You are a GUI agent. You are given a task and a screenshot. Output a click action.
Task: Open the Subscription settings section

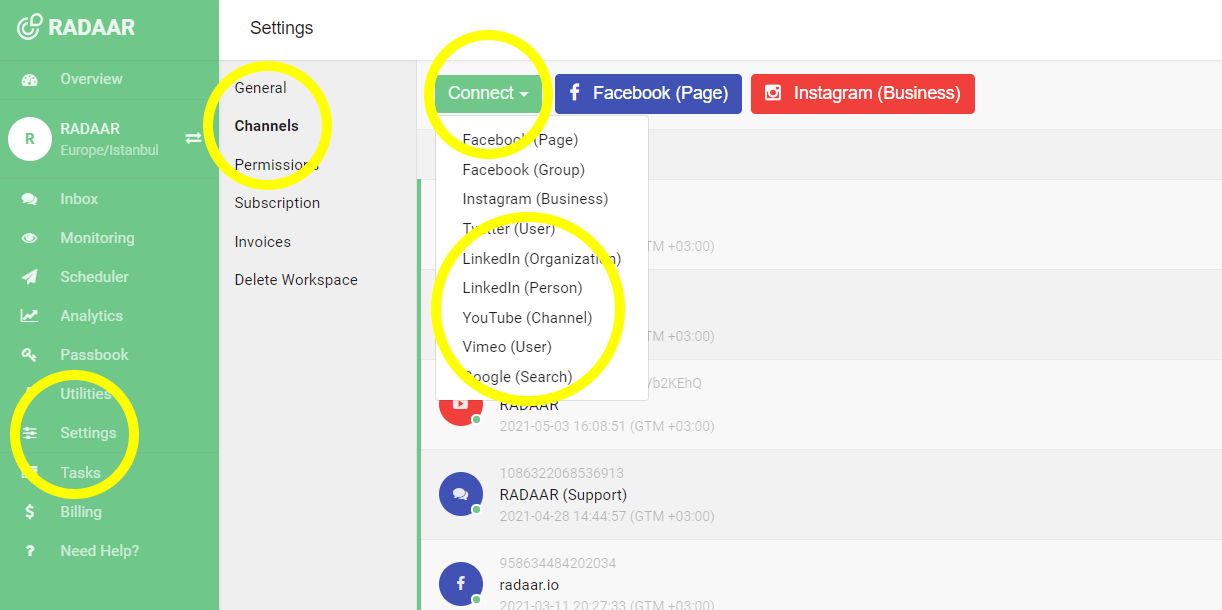[277, 203]
